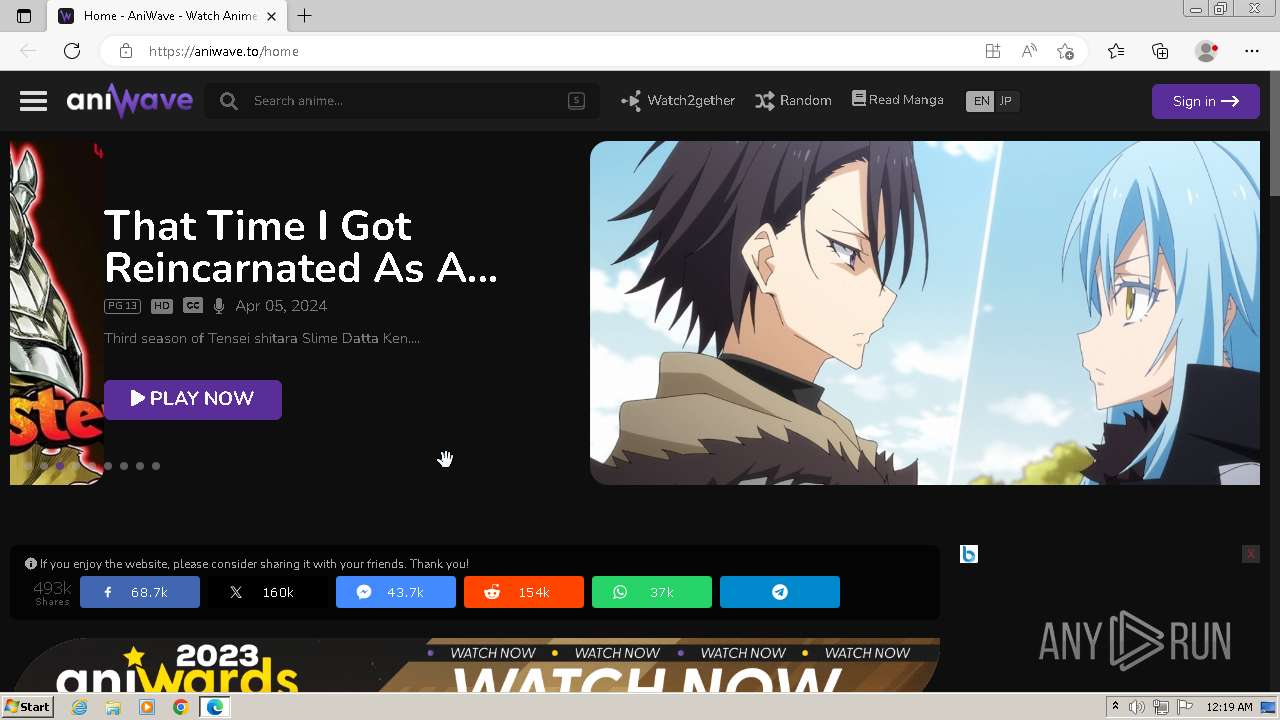Show hidden system tray icons
This screenshot has height=720, width=1280.
point(1115,707)
